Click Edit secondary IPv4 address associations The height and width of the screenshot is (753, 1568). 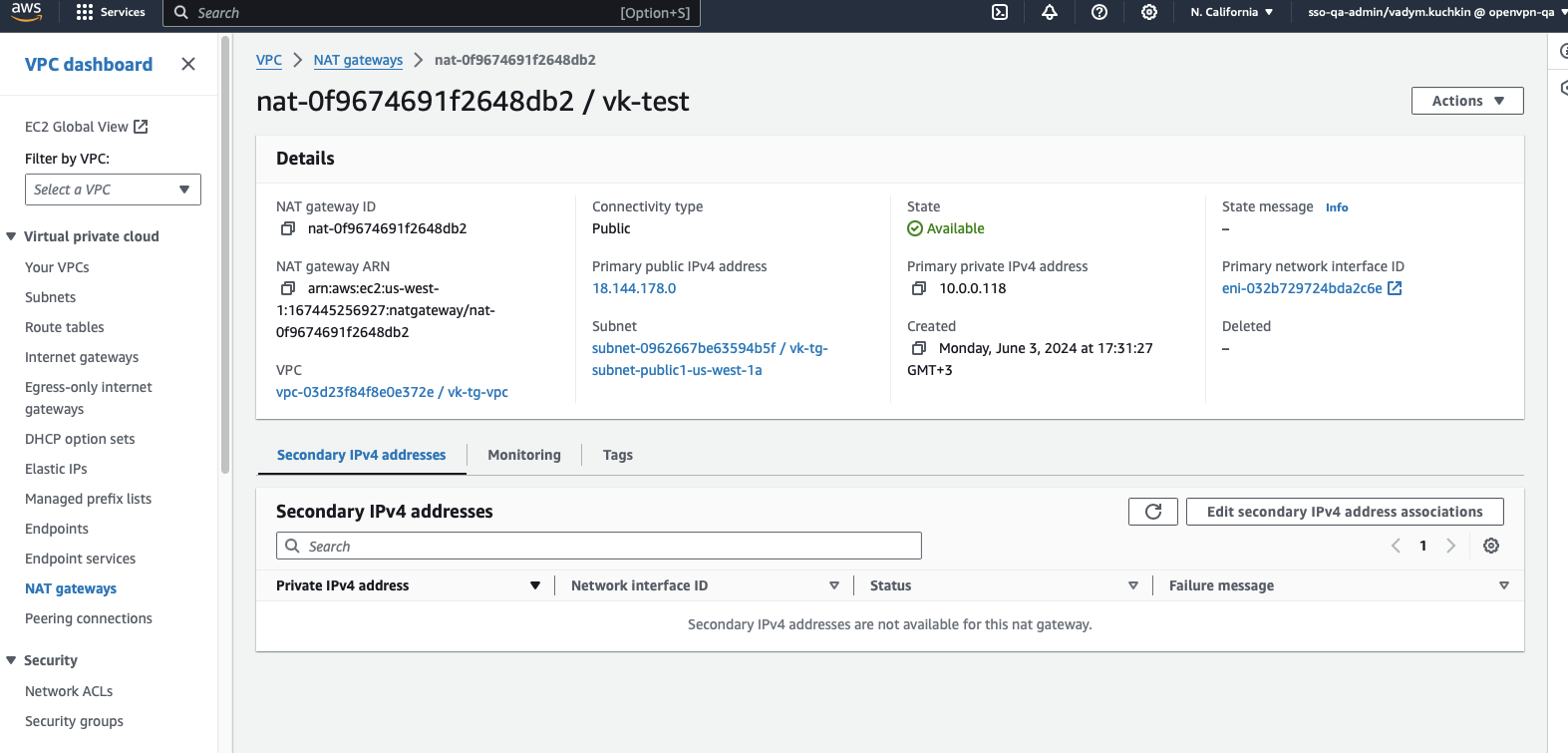1345,512
